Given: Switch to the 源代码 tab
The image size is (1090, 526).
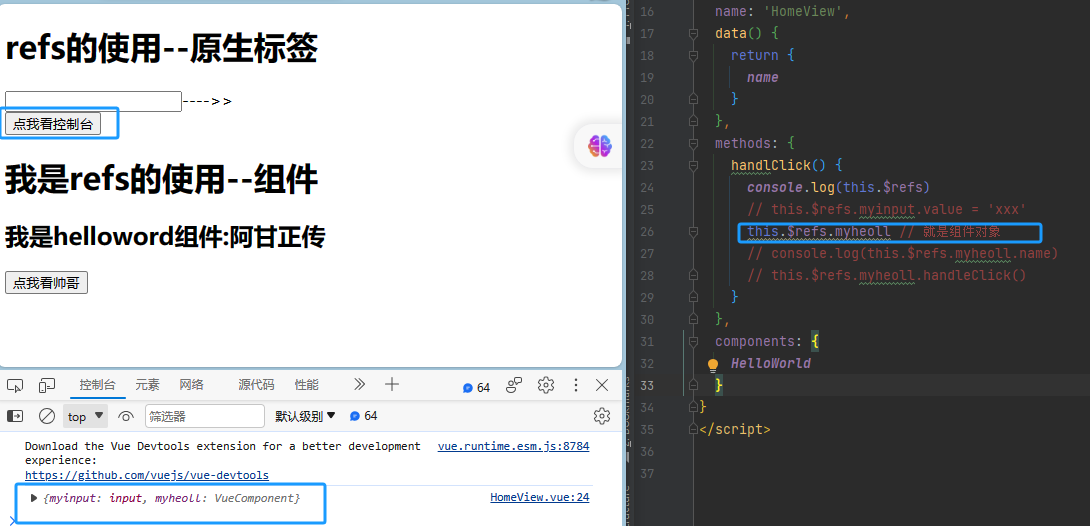Looking at the screenshot, I should (256, 384).
